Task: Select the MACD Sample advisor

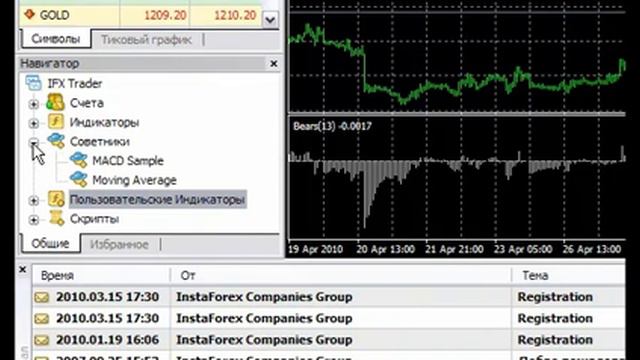Action: [x=128, y=161]
